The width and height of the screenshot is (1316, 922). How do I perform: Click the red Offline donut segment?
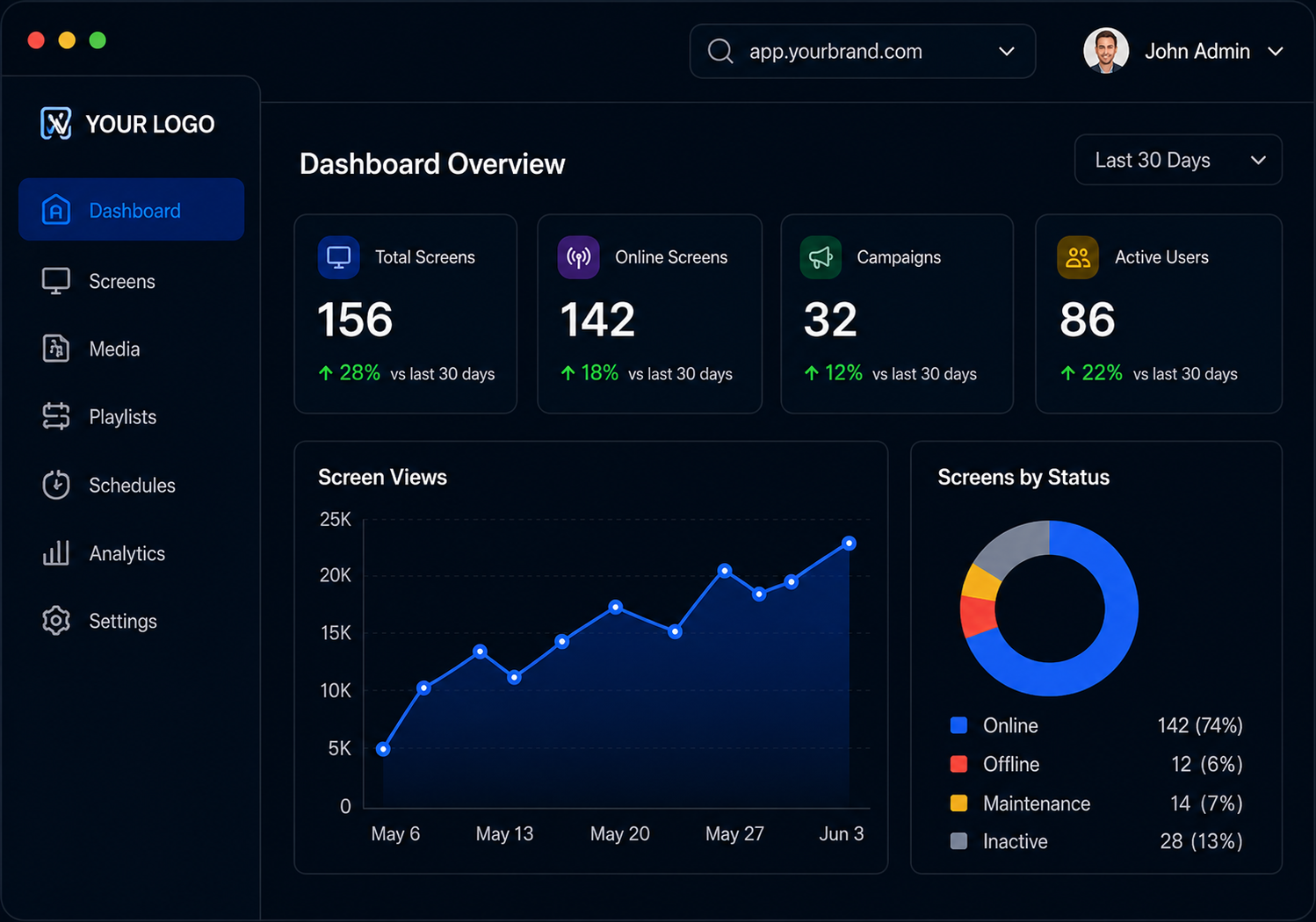tap(977, 616)
